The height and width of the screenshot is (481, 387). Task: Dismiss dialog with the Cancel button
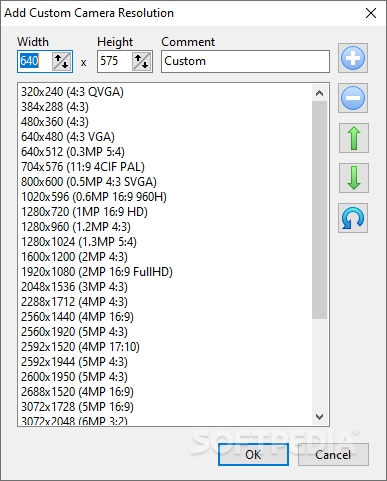pyautogui.click(x=333, y=454)
